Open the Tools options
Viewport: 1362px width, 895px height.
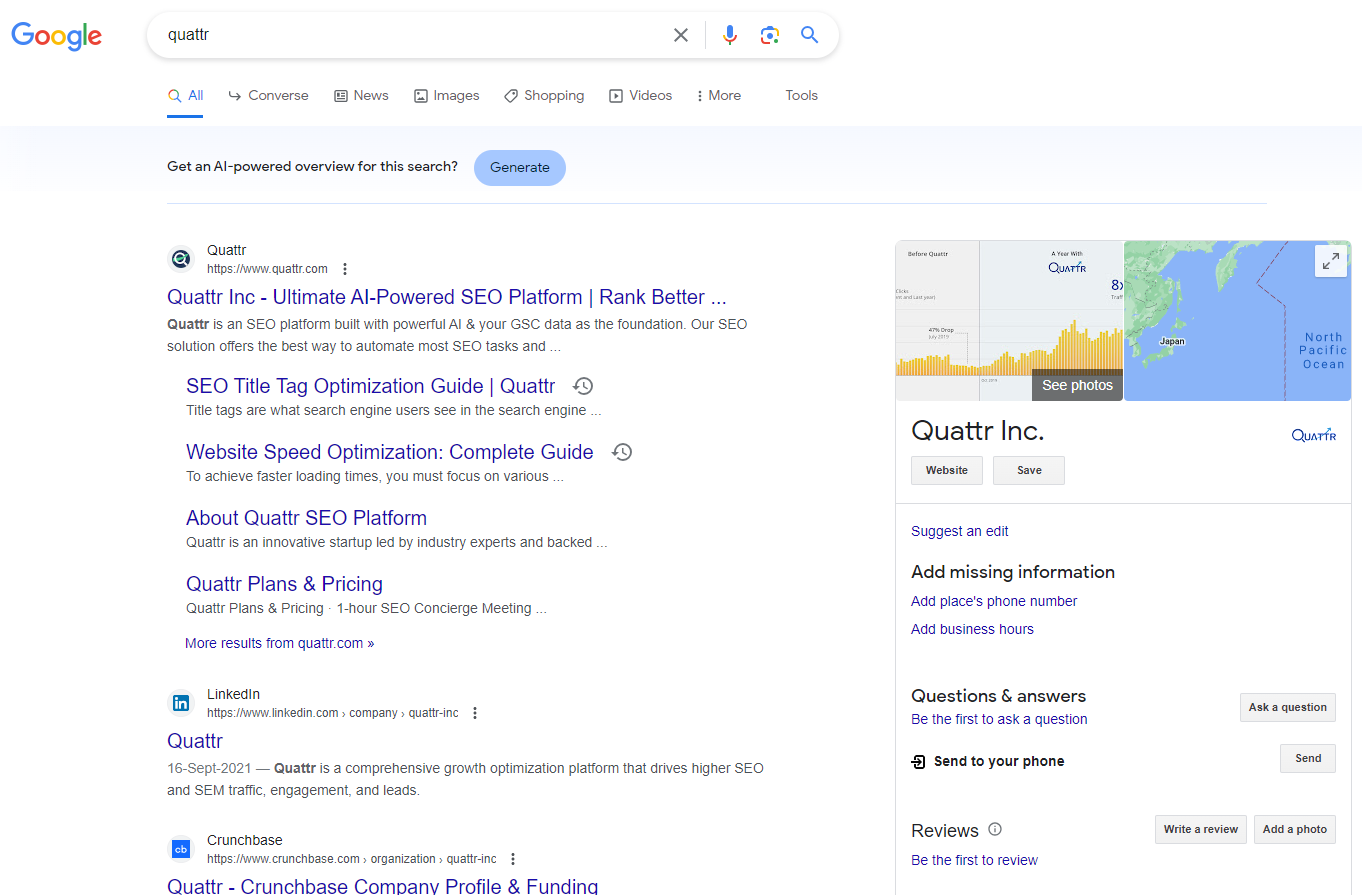click(x=802, y=96)
